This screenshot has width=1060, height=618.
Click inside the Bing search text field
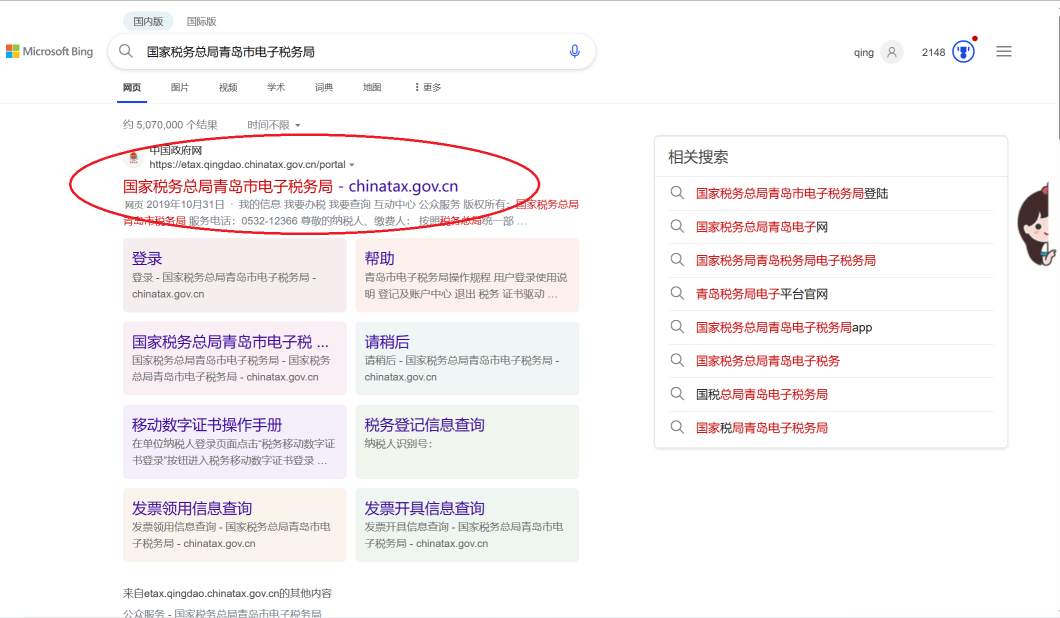tap(350, 51)
